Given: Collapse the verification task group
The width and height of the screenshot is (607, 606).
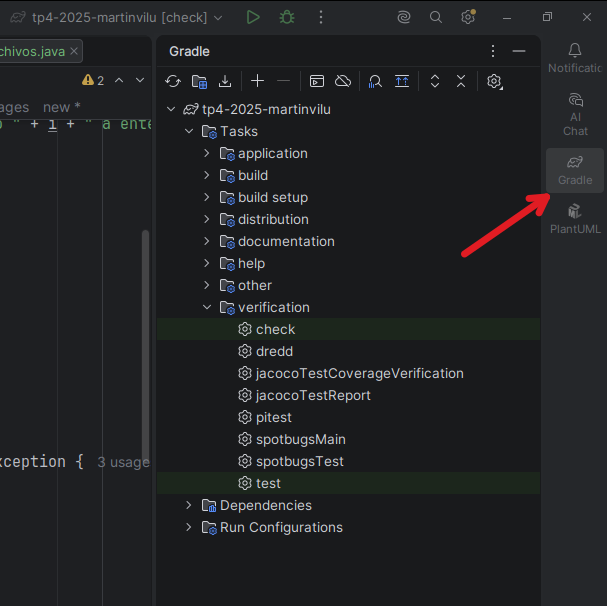Looking at the screenshot, I should click(207, 307).
